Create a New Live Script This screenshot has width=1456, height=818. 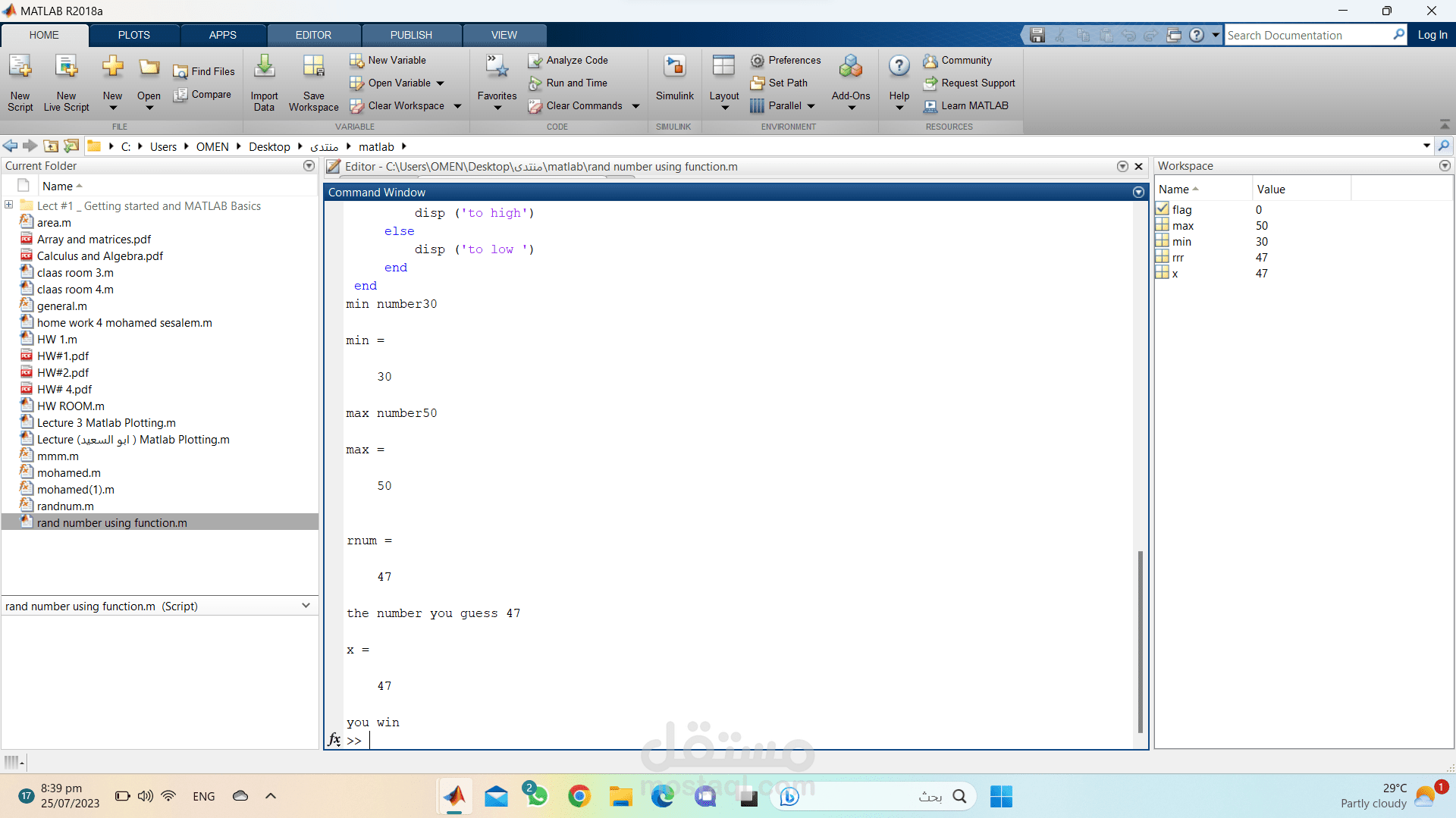[67, 82]
